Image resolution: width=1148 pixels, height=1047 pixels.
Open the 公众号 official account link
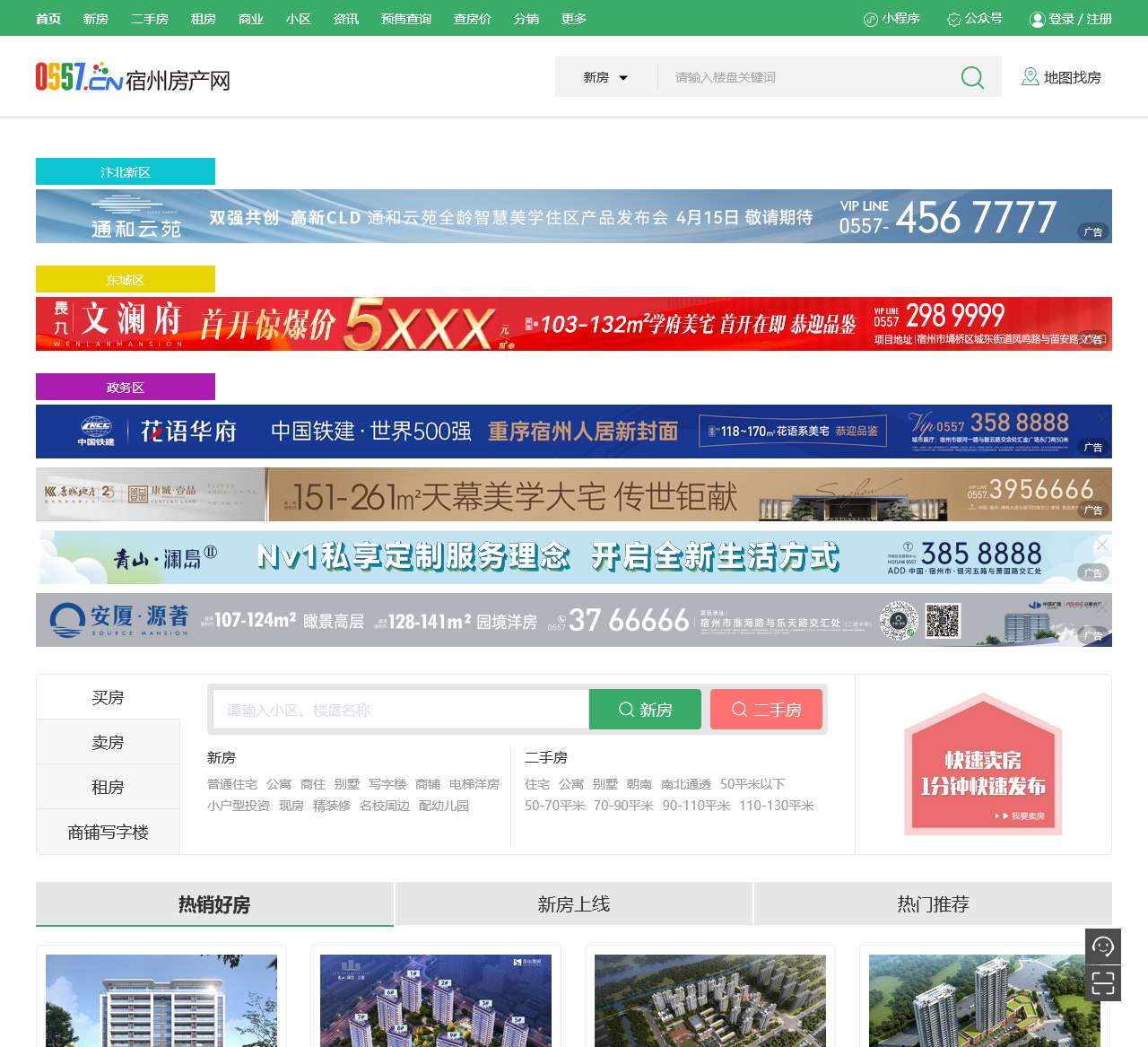[x=975, y=19]
